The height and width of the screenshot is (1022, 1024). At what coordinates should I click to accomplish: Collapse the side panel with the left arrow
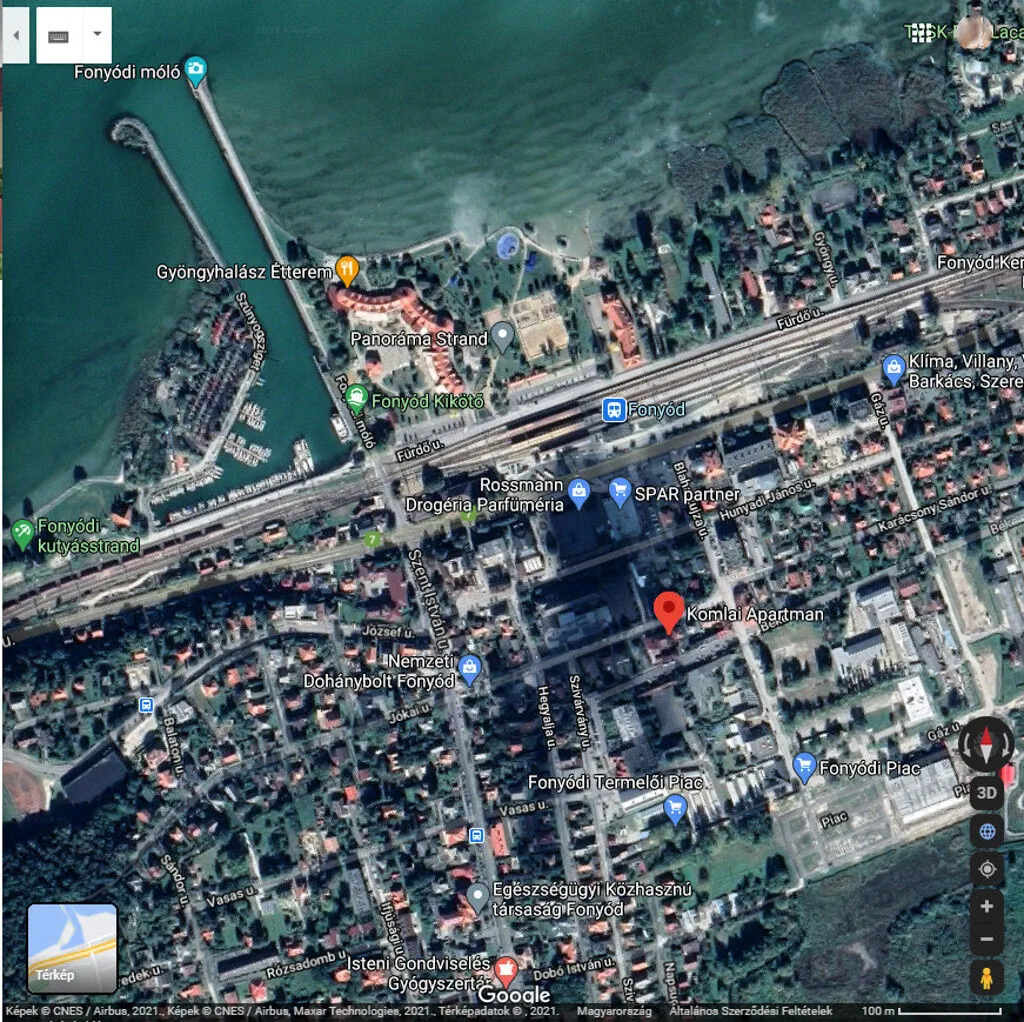tap(16, 35)
